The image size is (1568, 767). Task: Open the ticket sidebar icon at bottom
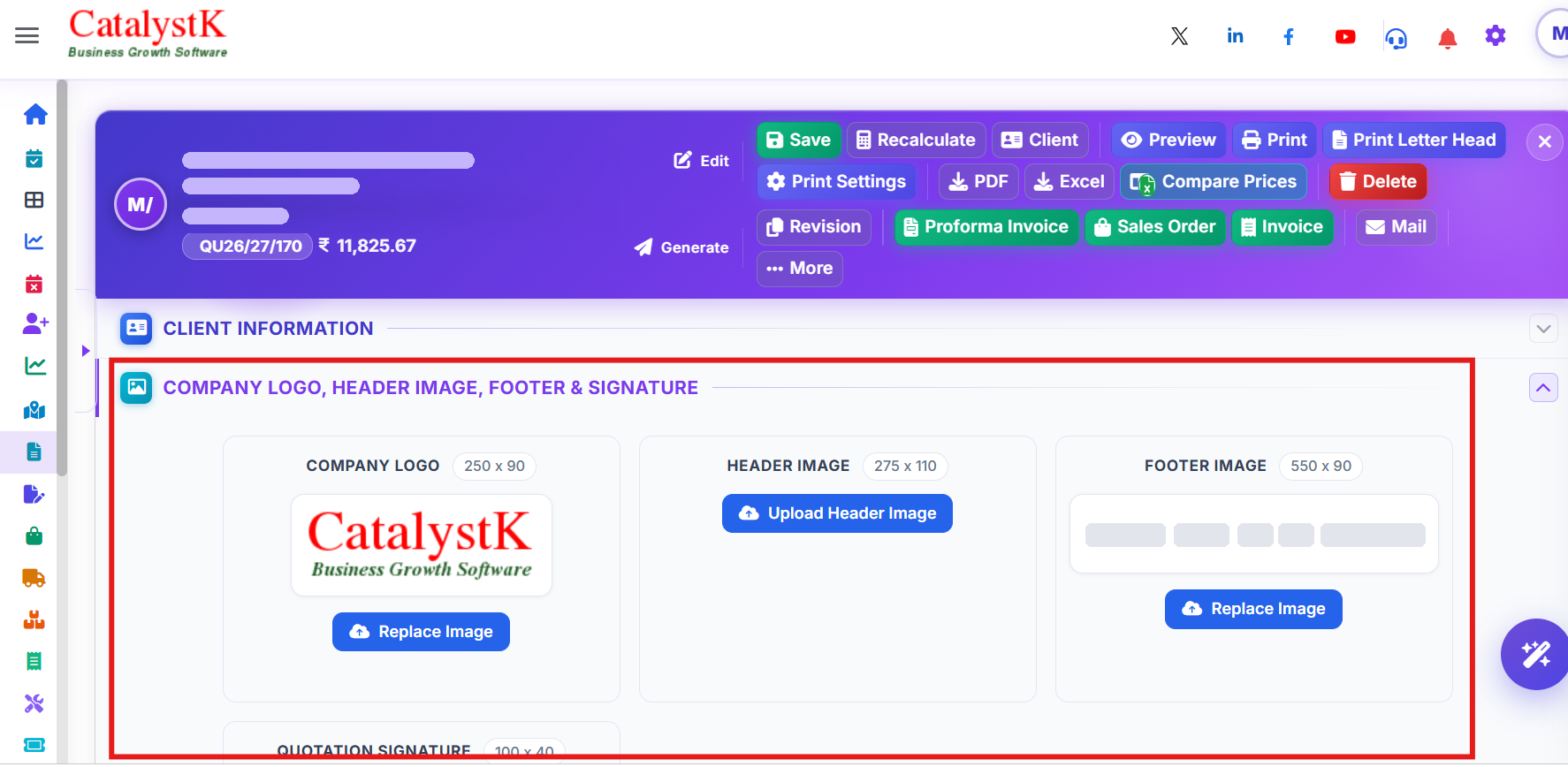[x=34, y=745]
